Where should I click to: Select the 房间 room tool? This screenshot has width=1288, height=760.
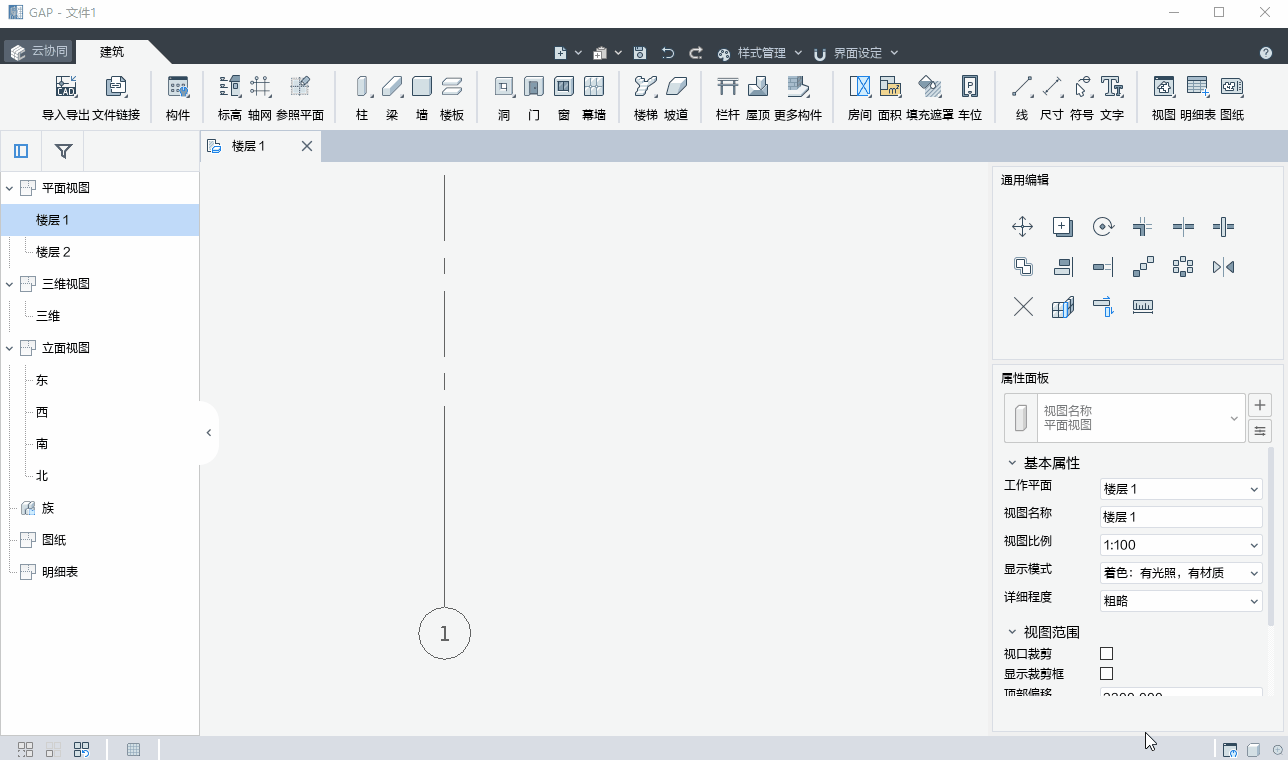click(860, 98)
